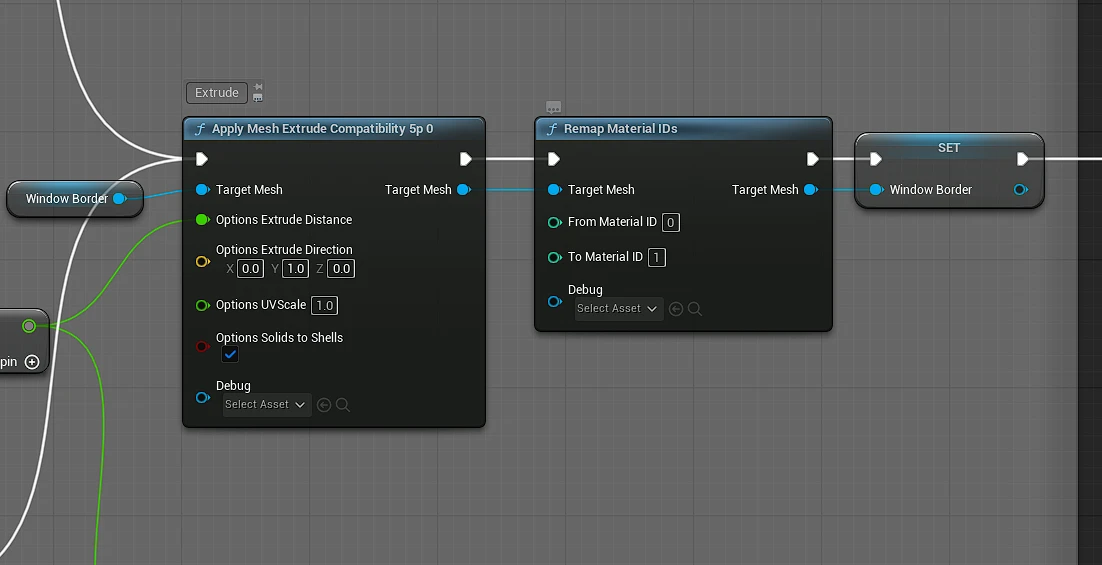Click the use-selected arrow icon in the Remap node's Debug row
The height and width of the screenshot is (565, 1102).
pos(676,309)
